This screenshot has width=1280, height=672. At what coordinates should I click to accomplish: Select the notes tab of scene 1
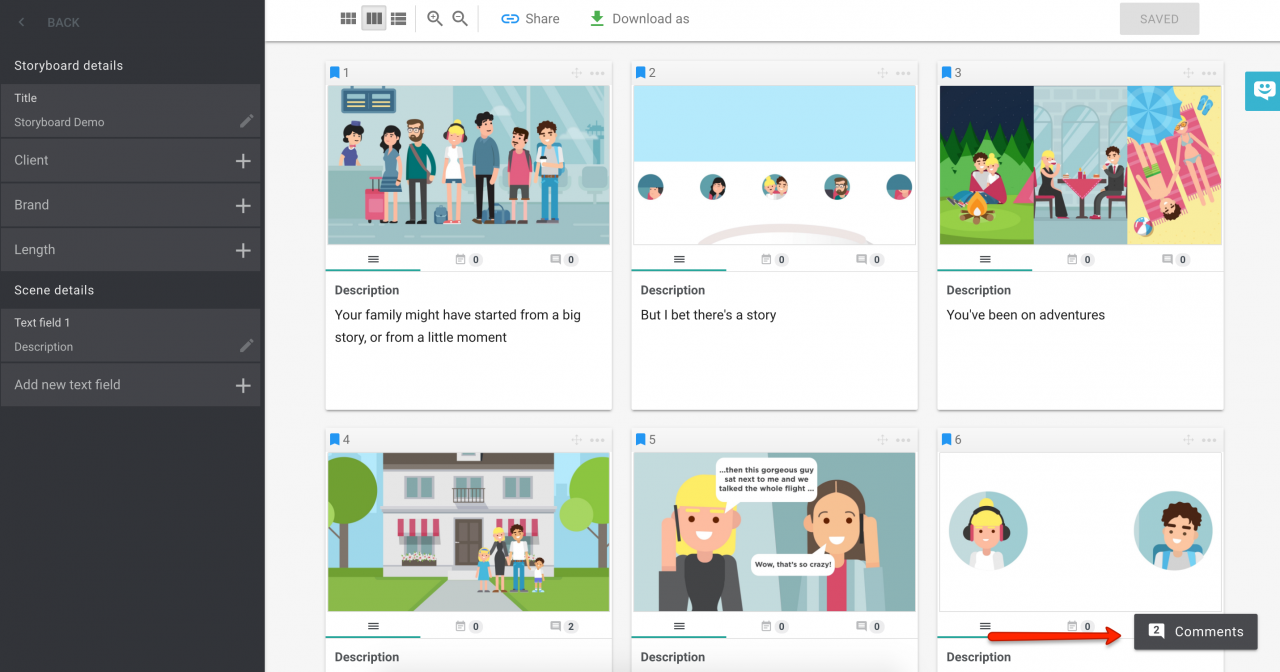pos(468,259)
